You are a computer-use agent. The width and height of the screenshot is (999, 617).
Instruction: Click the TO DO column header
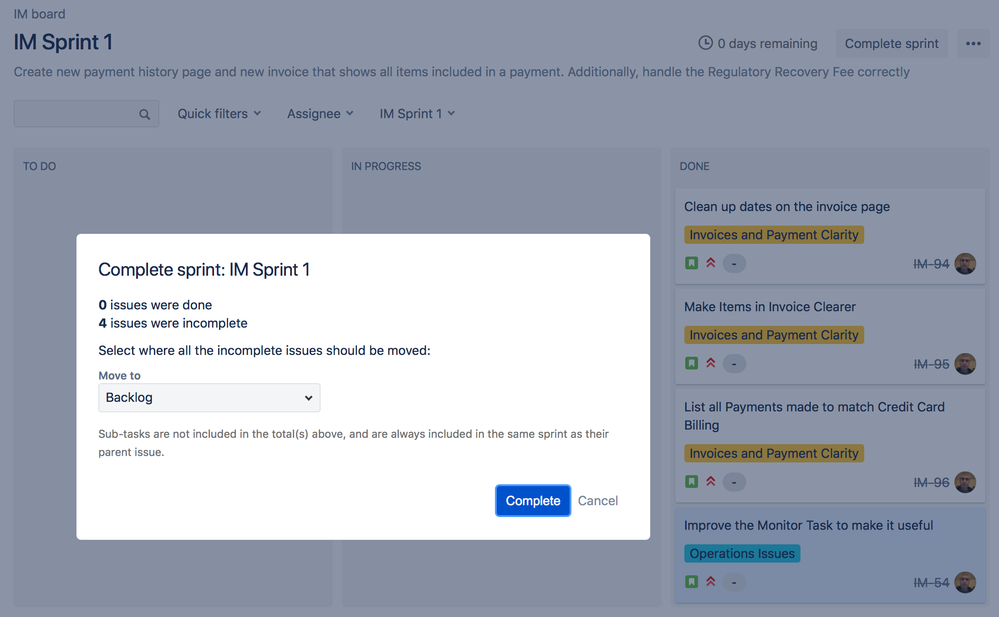pos(40,166)
